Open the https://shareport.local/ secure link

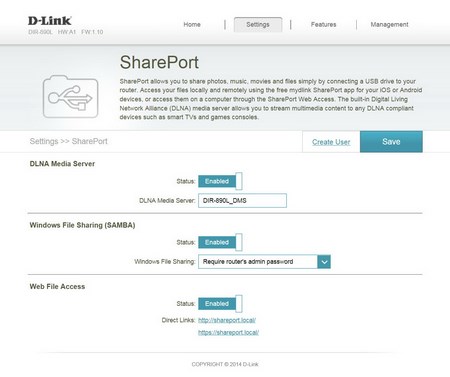(228, 332)
